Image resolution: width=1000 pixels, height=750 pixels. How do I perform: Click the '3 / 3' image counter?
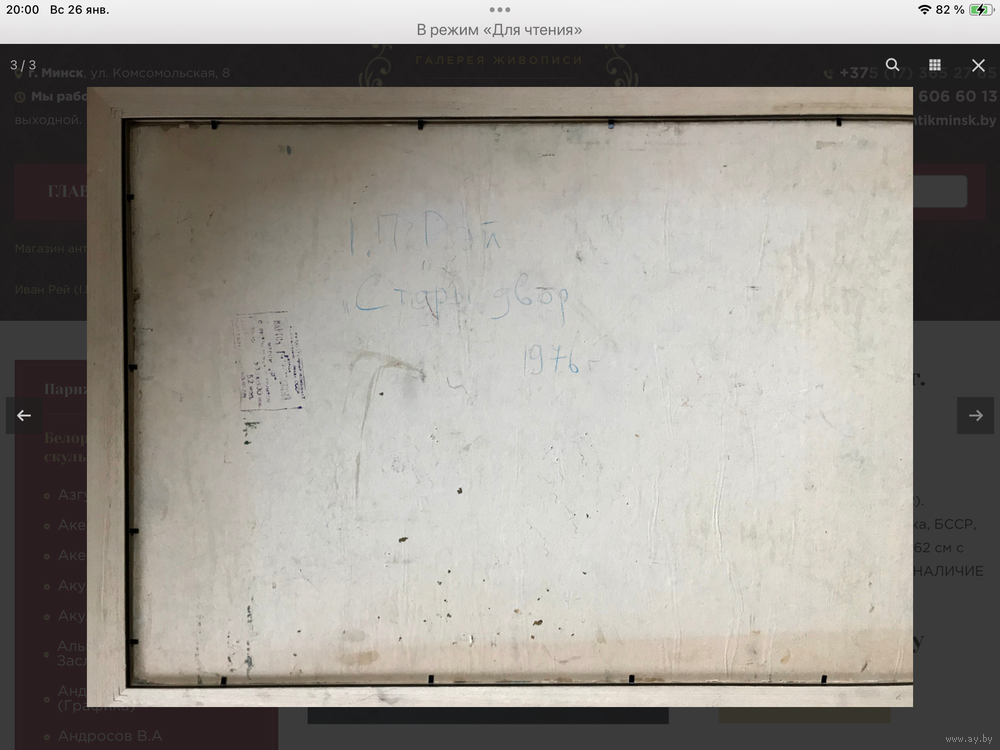[23, 65]
